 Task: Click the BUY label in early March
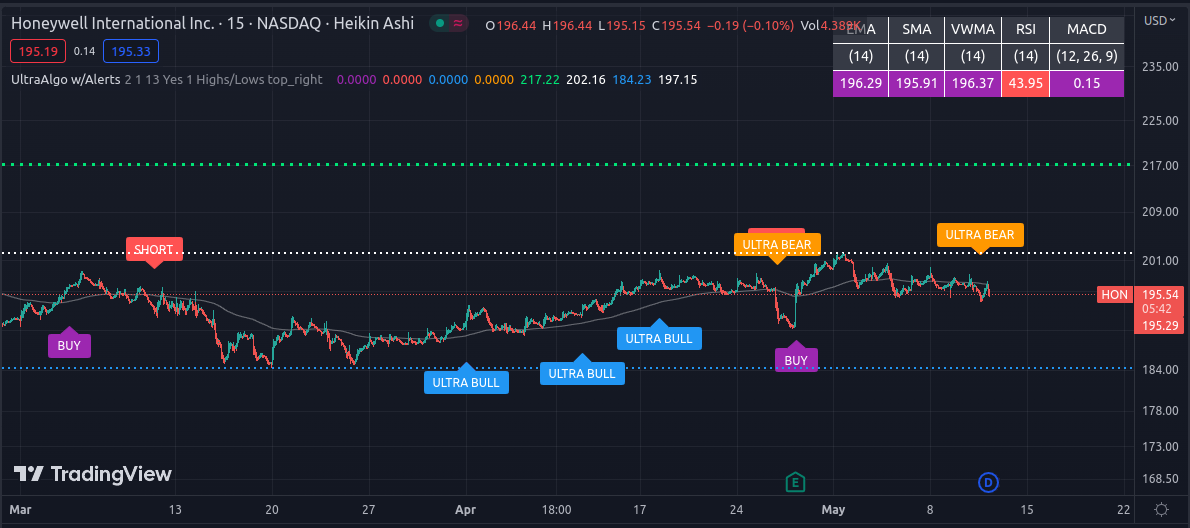click(x=69, y=344)
